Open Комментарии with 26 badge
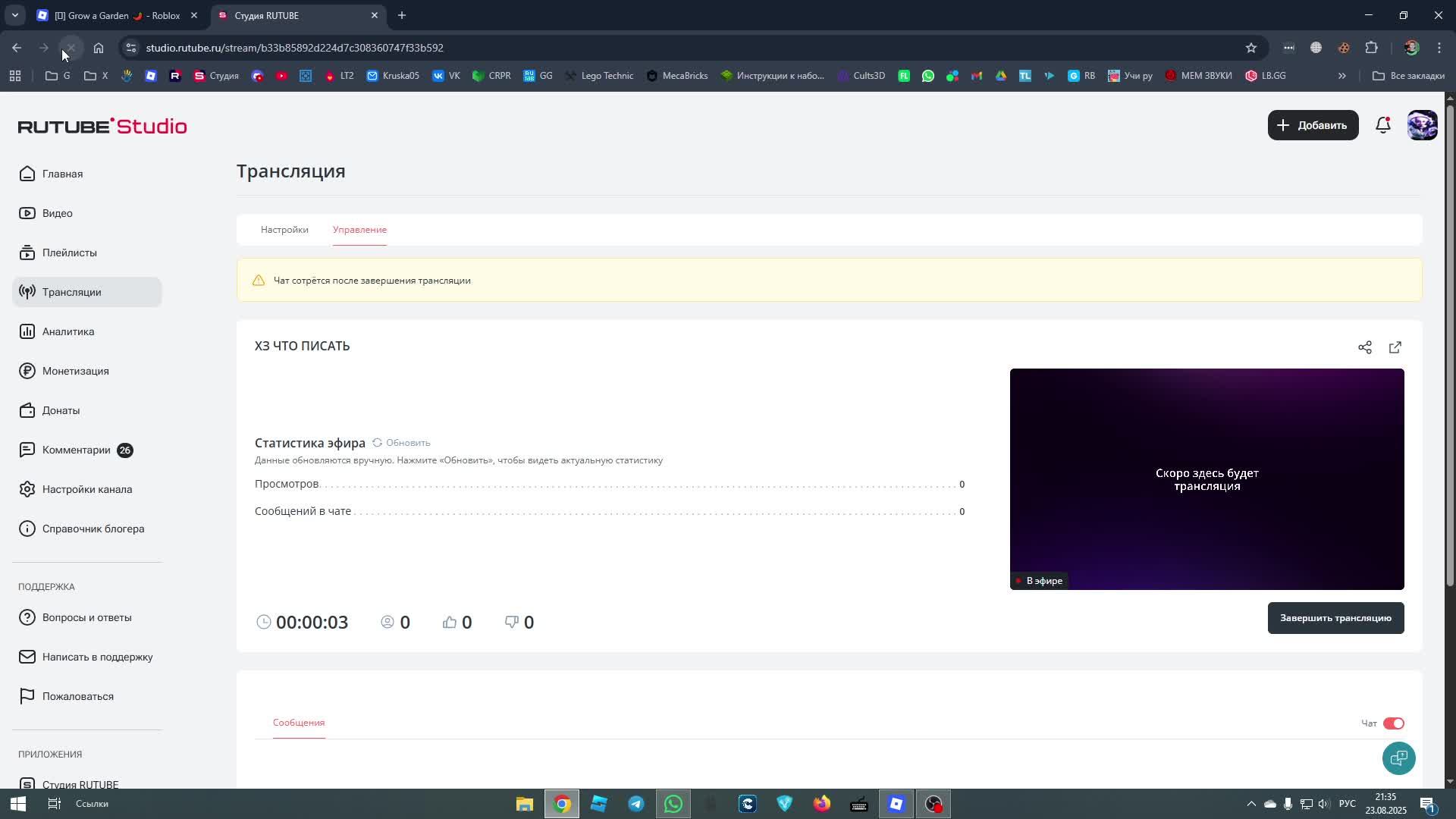This screenshot has width=1456, height=819. click(x=87, y=450)
